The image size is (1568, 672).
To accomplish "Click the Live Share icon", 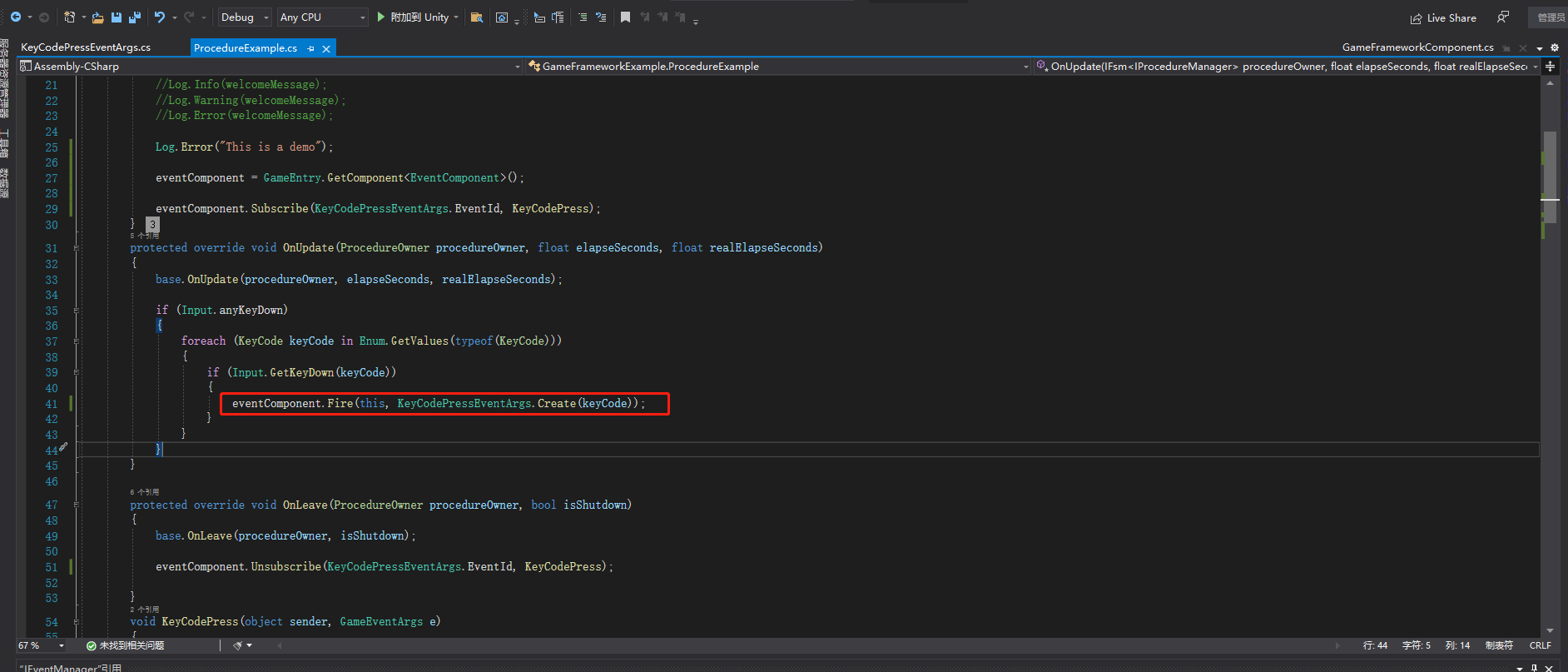I will (1416, 17).
